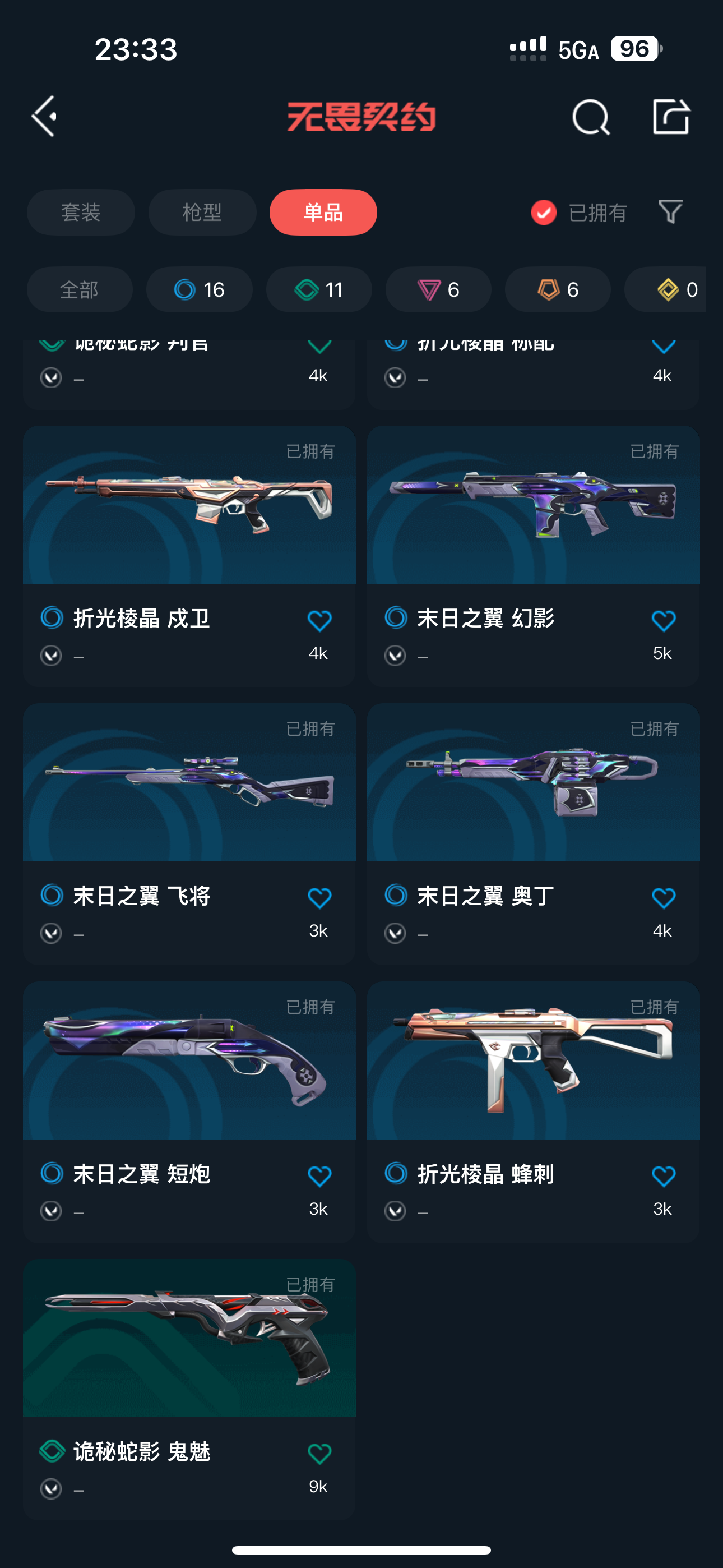Favorite 末日之翼 幻影 with heart icon

pyautogui.click(x=664, y=620)
